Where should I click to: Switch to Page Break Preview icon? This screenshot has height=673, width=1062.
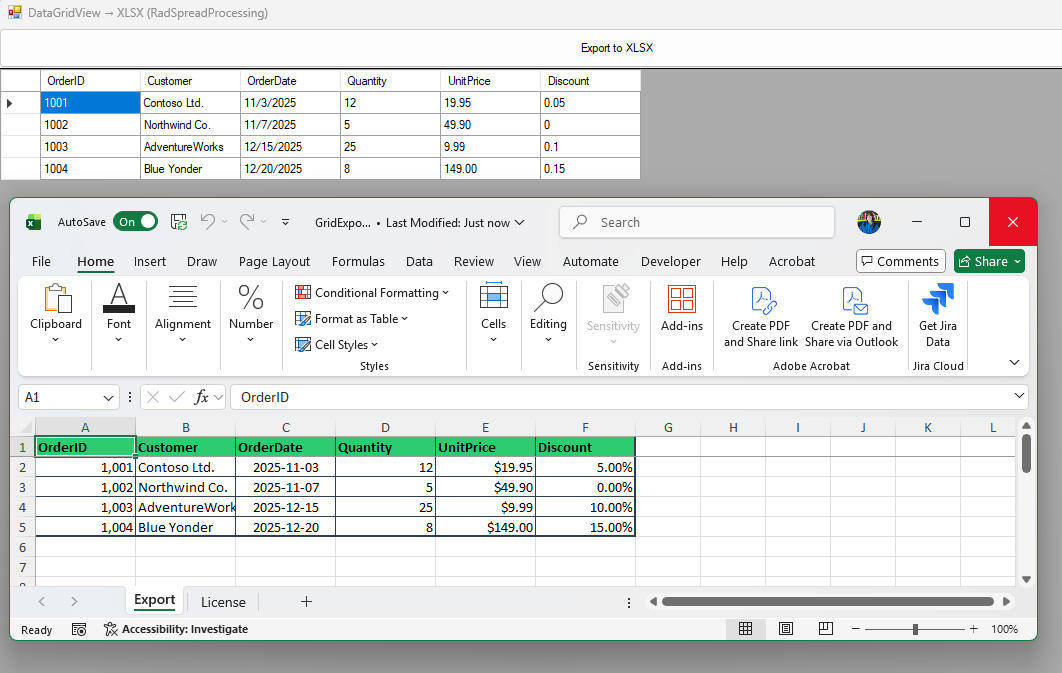tap(826, 629)
